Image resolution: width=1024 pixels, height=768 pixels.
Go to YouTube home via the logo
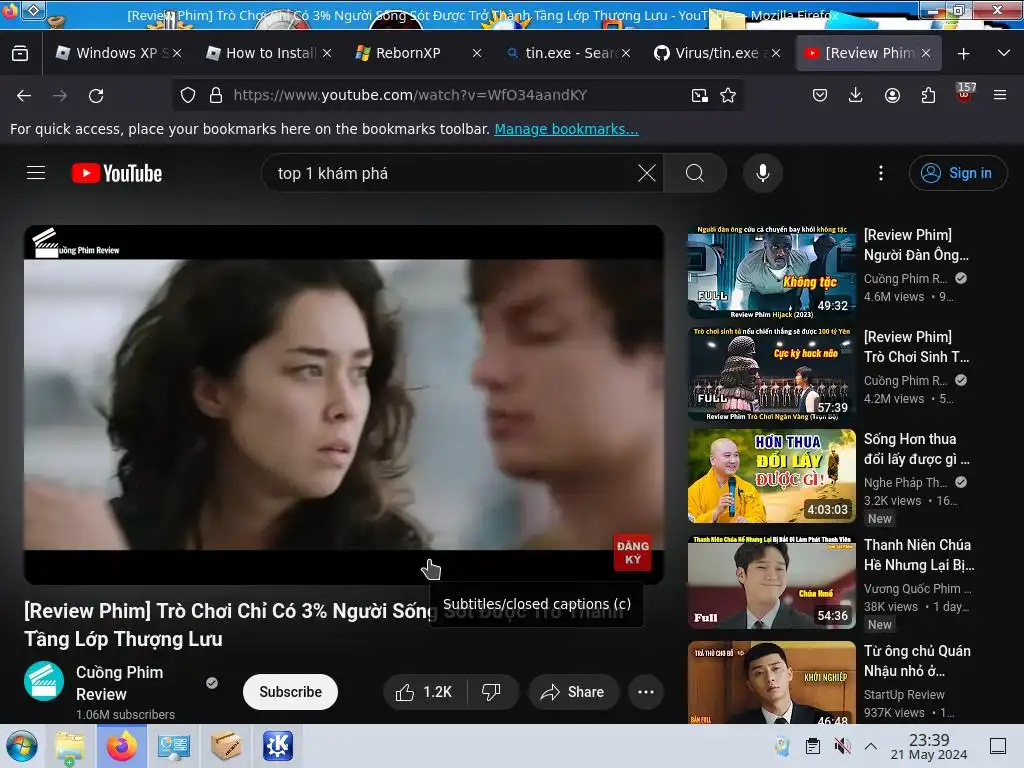(x=117, y=173)
